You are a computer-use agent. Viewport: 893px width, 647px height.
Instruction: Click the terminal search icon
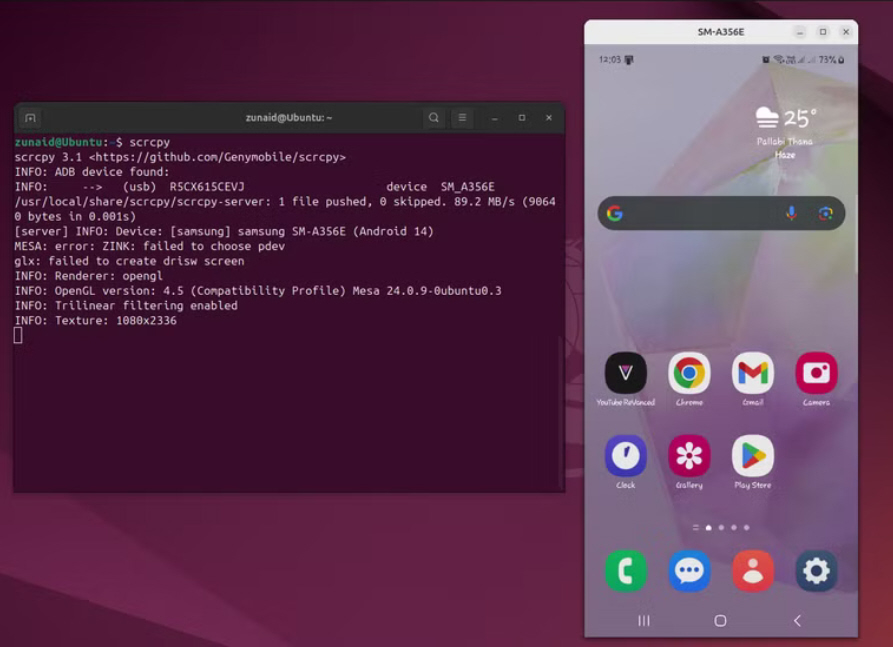(434, 118)
